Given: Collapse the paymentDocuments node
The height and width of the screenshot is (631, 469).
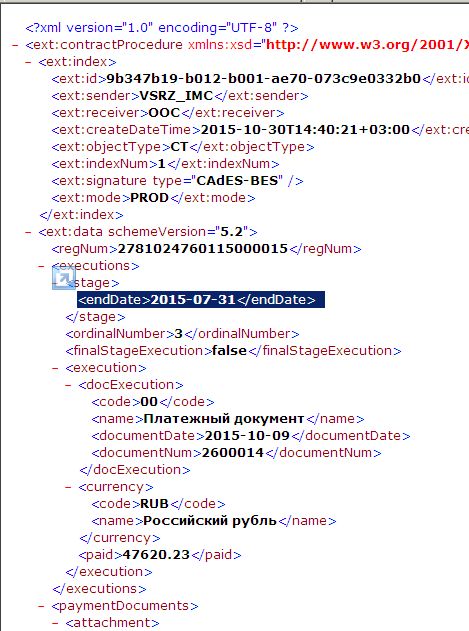Looking at the screenshot, I should [x=41, y=606].
